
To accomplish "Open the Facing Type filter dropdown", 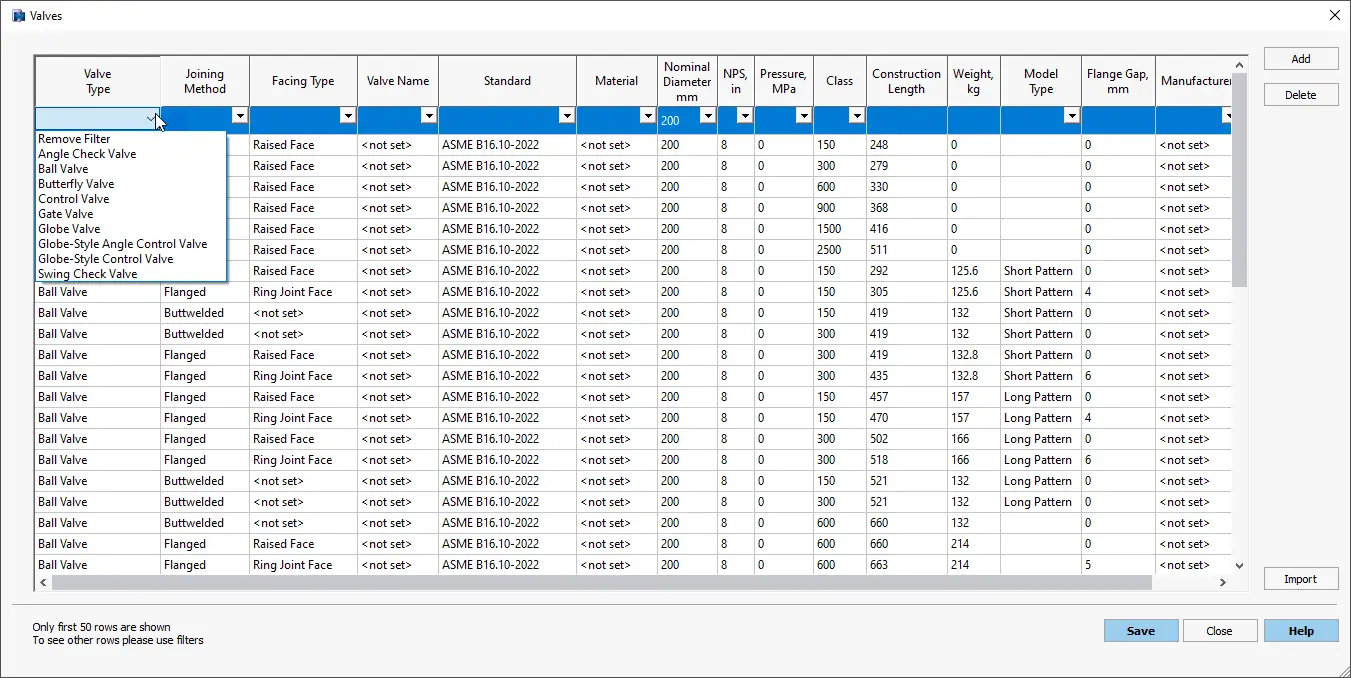I will pyautogui.click(x=346, y=116).
